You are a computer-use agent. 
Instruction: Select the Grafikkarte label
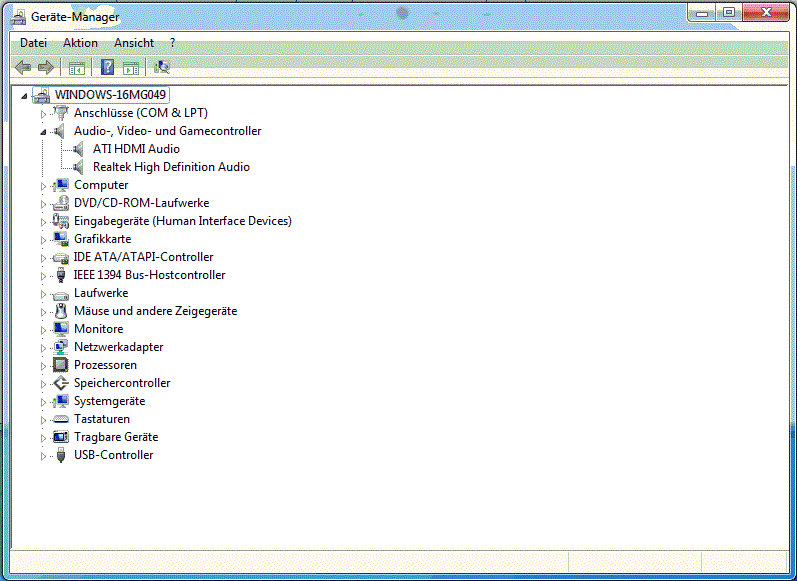(x=103, y=239)
